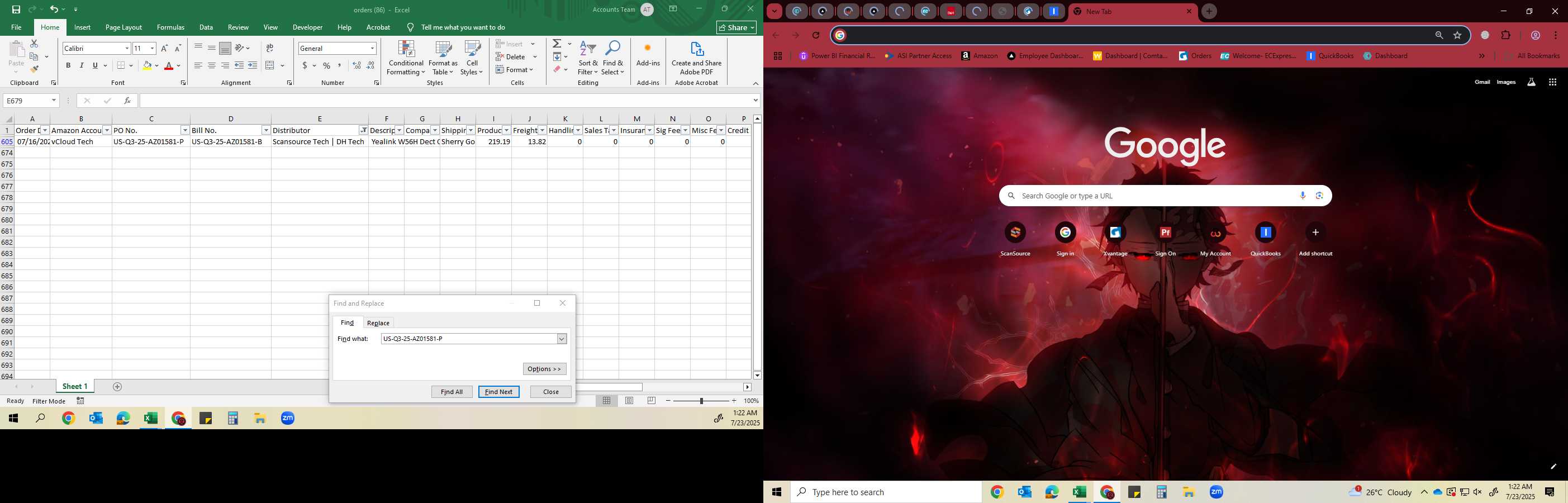Viewport: 1568px width, 503px height.
Task: Open Format as Table gallery
Action: click(443, 58)
